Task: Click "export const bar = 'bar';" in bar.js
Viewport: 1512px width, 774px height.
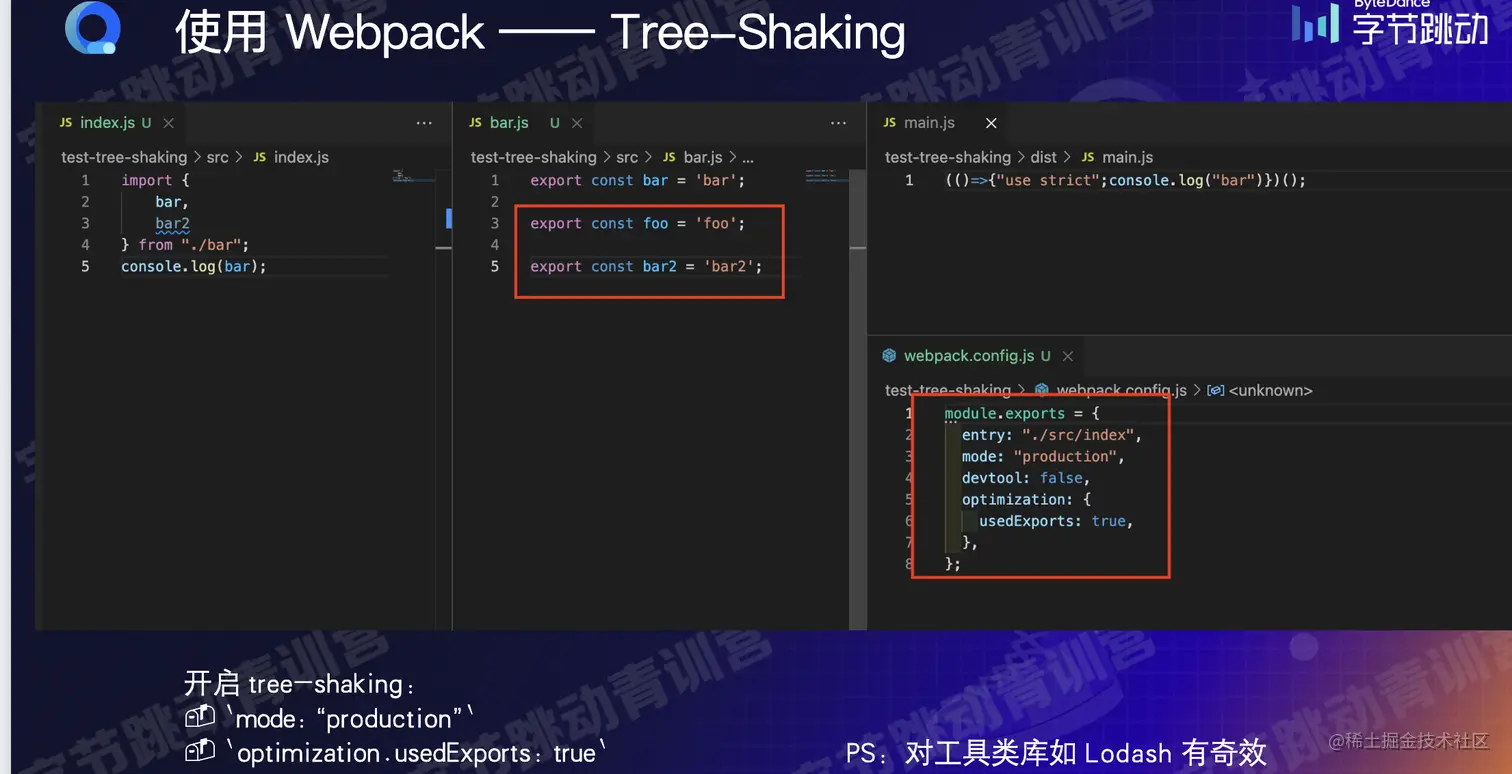Action: click(x=638, y=180)
